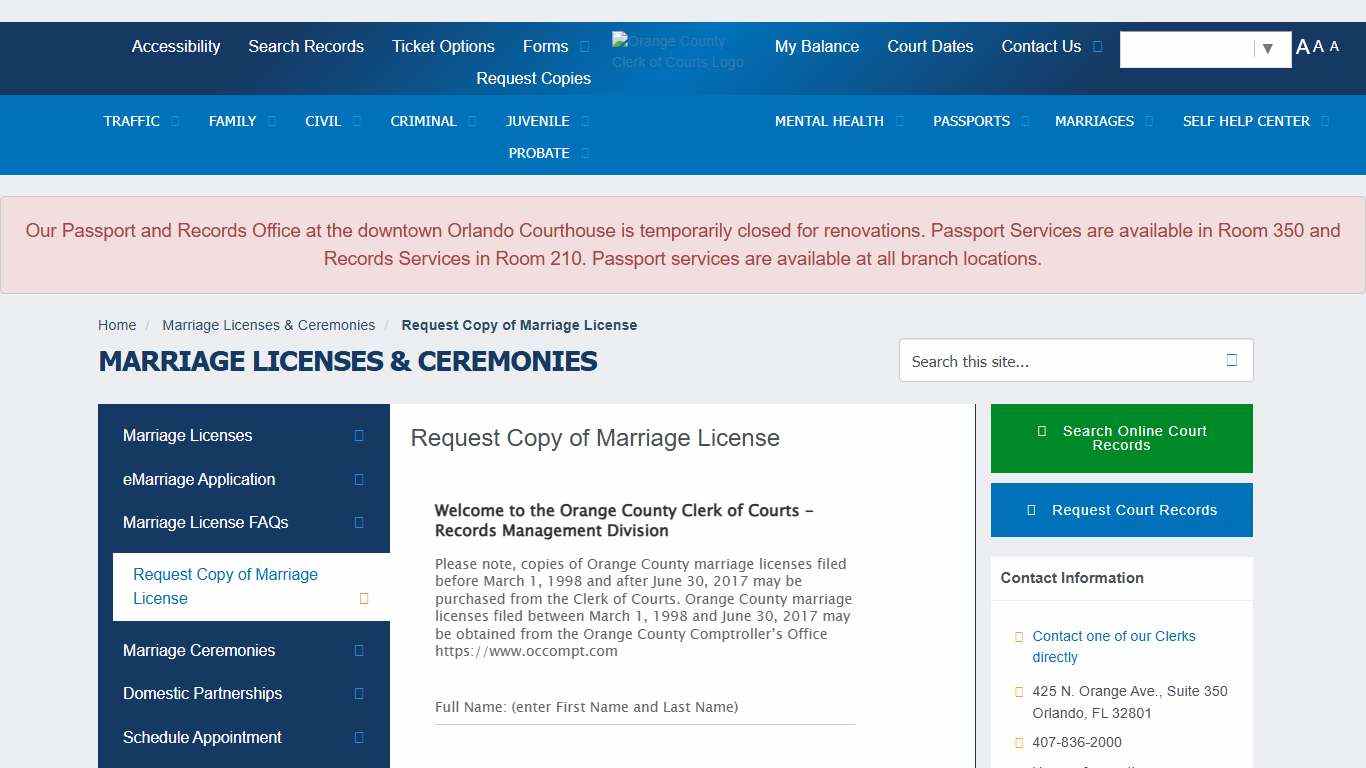1366x768 pixels.
Task: Click the Orange County Clerk logo
Action: [x=678, y=51]
